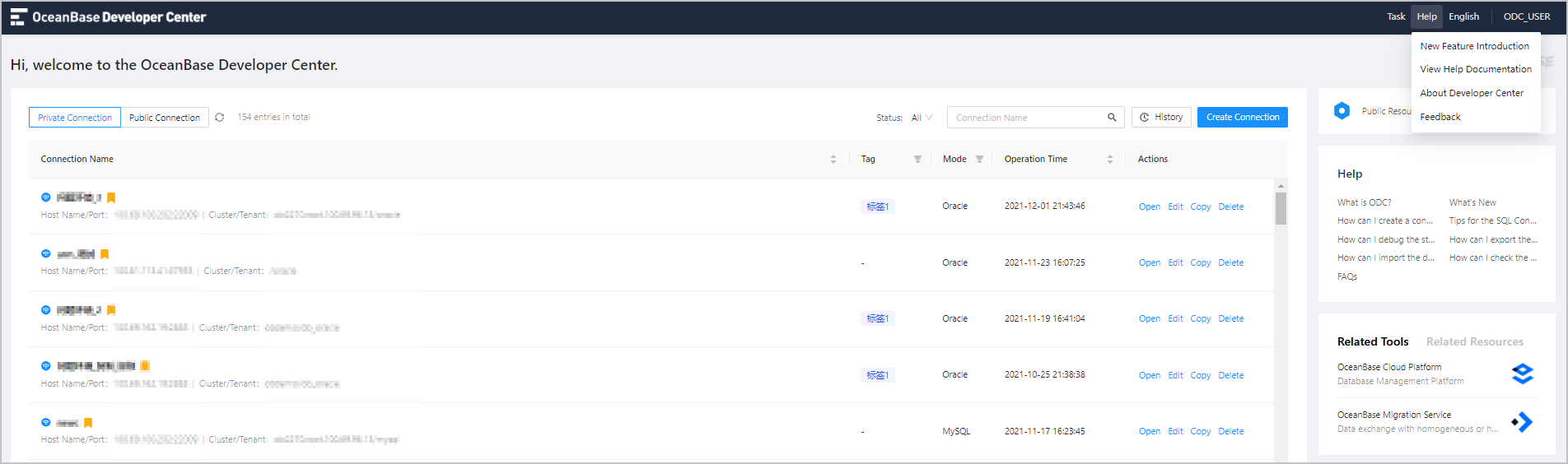Click the tag label on the 2021-11-19 row
Image resolution: width=1568 pixels, height=464 pixels.
(878, 318)
